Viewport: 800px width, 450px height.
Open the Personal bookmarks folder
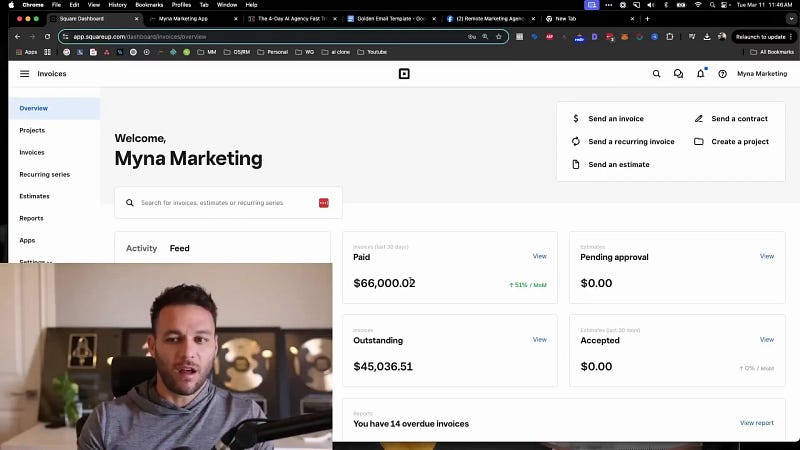coord(272,52)
